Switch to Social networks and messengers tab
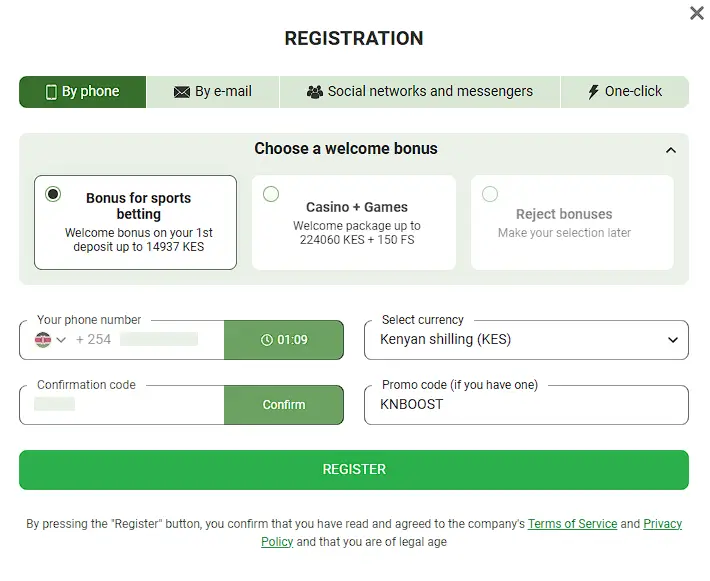 click(x=420, y=92)
